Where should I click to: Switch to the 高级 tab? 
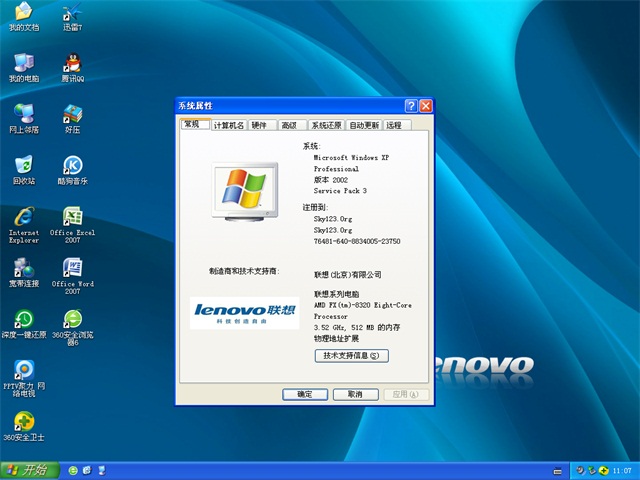(x=292, y=125)
